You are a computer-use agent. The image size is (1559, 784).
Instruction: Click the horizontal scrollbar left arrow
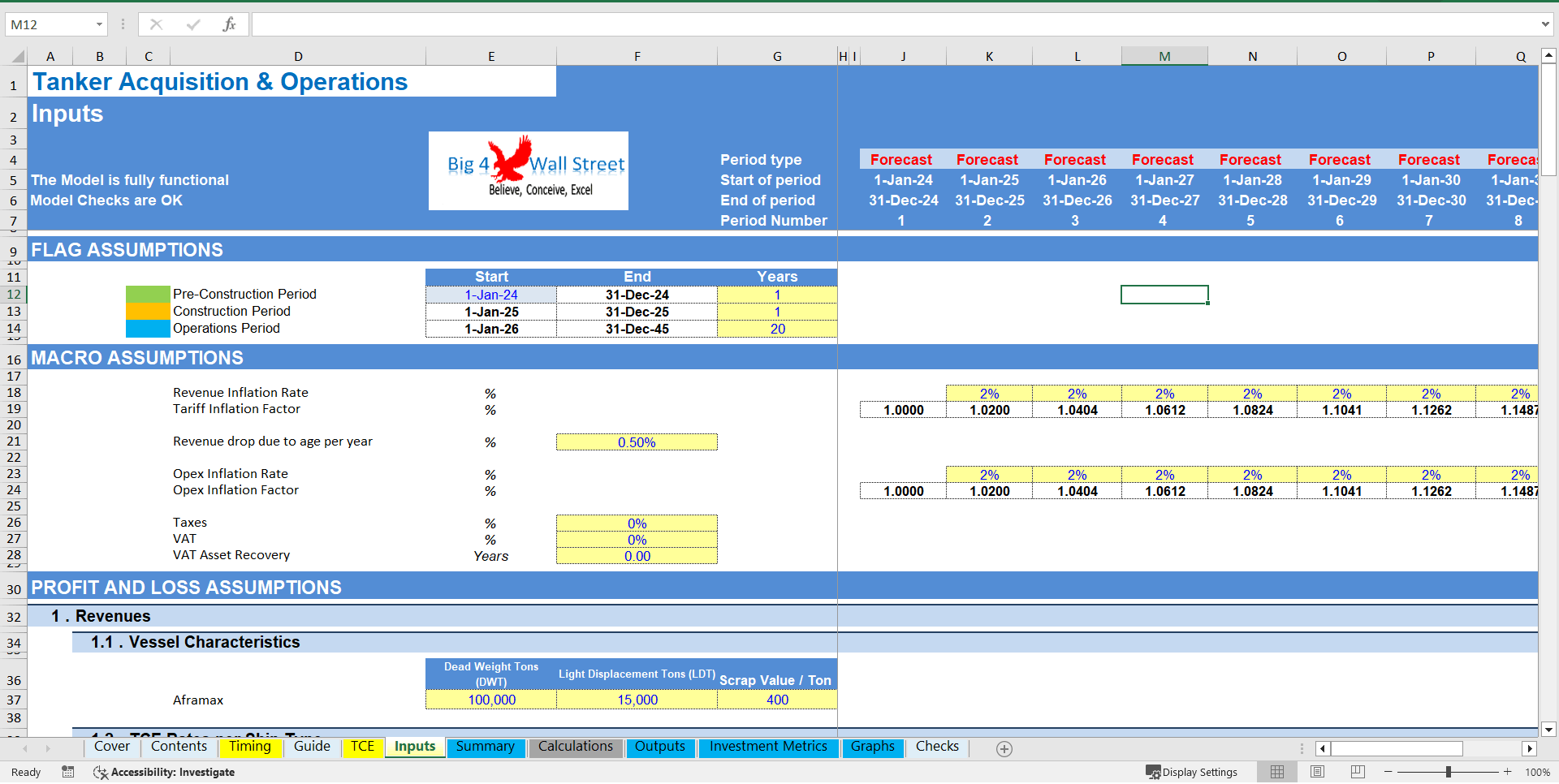[x=1323, y=749]
